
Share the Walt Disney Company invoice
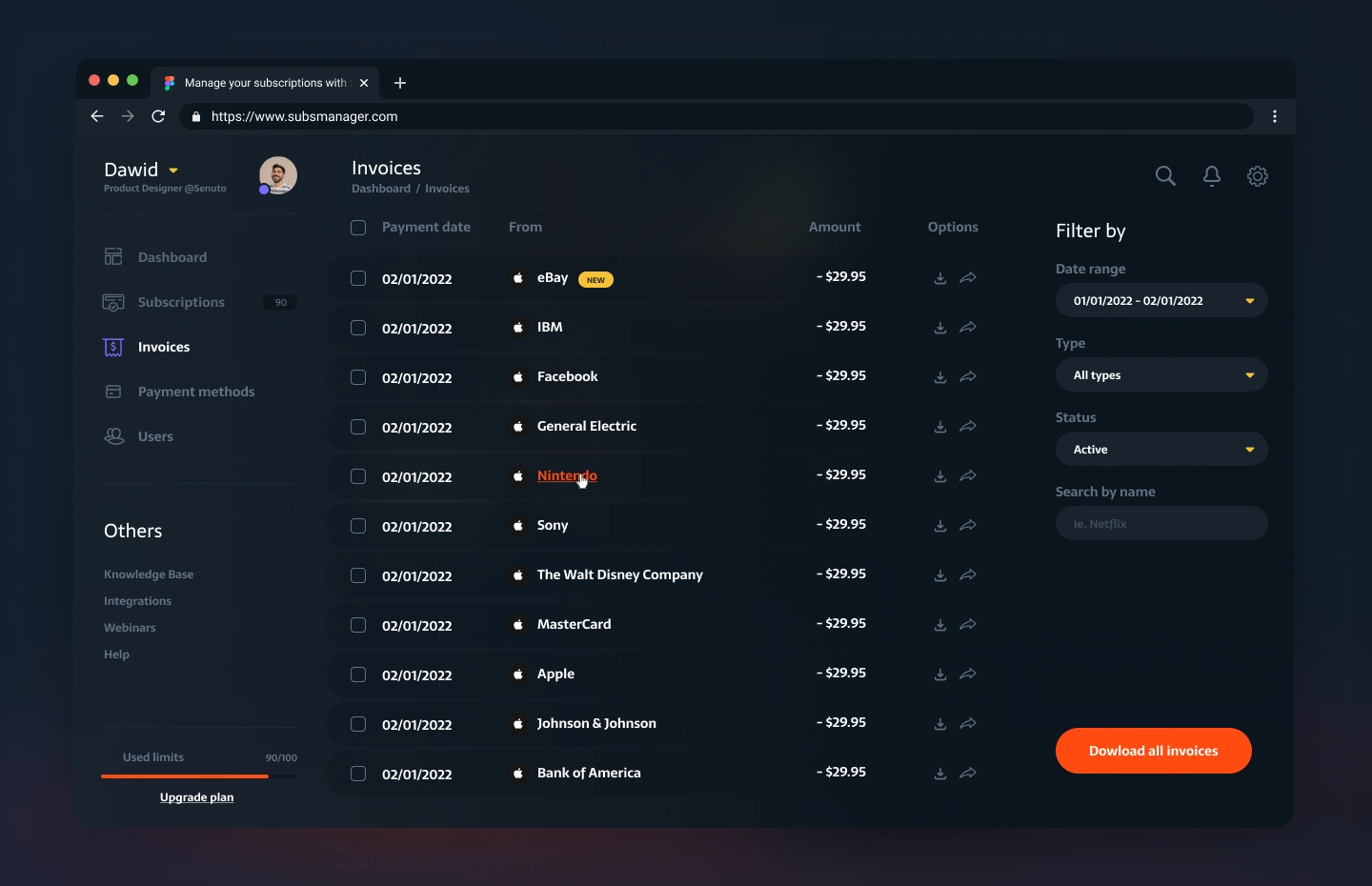968,575
